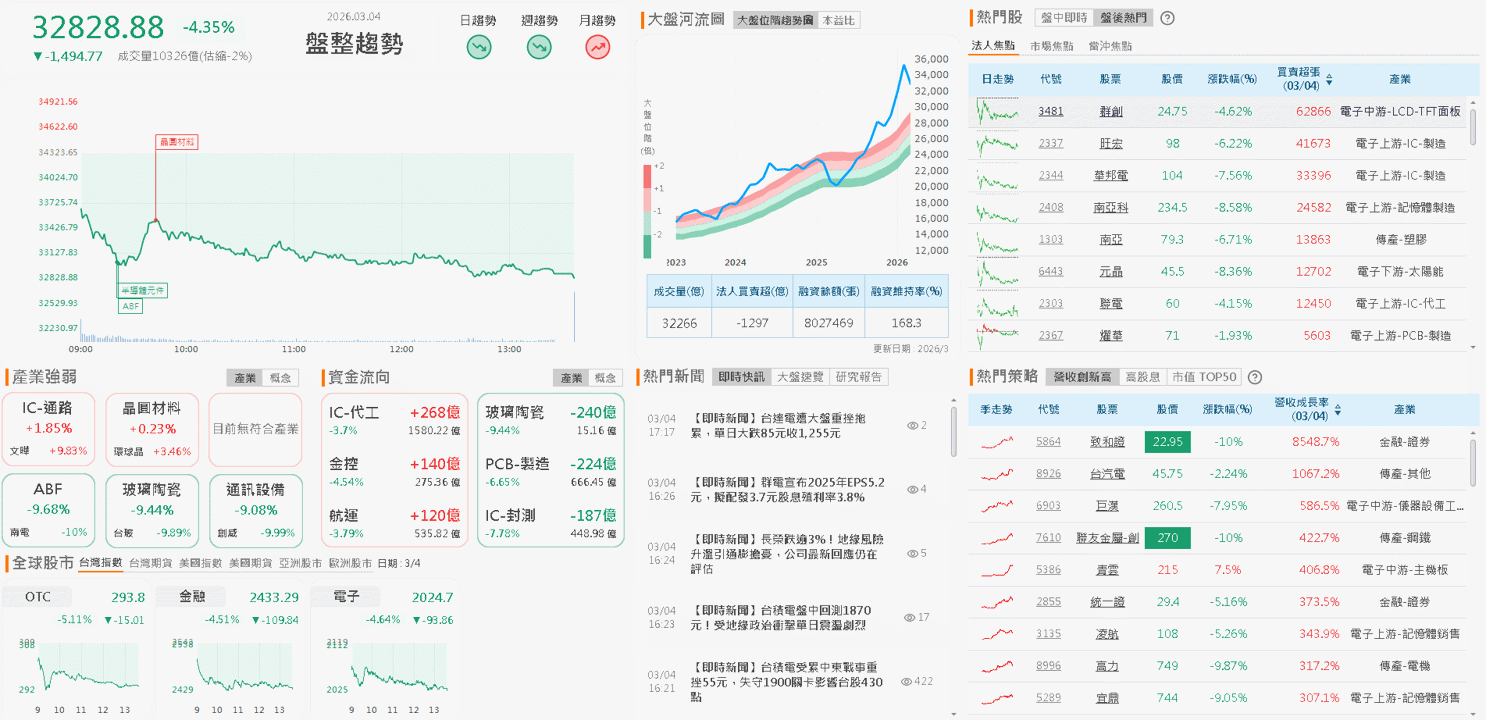Click the eye view-count icon showing 17
1486x720 pixels.
[910, 617]
